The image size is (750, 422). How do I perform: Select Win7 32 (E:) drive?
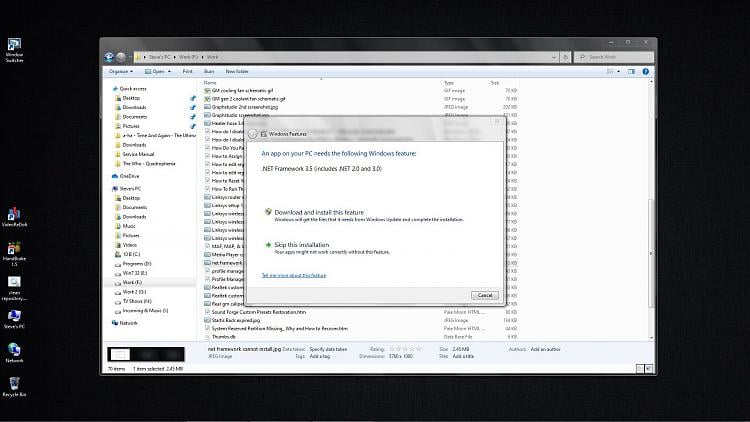pos(135,273)
